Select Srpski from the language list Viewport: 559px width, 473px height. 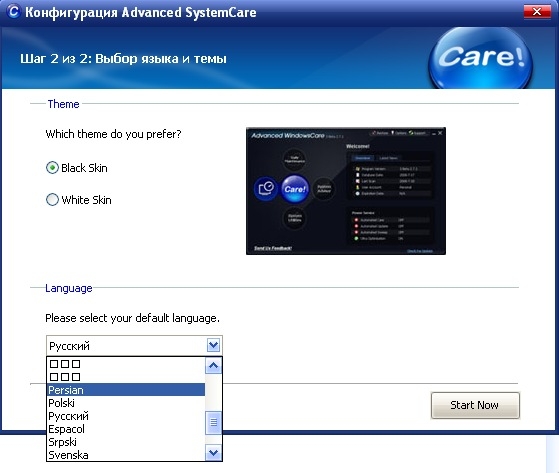[x=126, y=442]
